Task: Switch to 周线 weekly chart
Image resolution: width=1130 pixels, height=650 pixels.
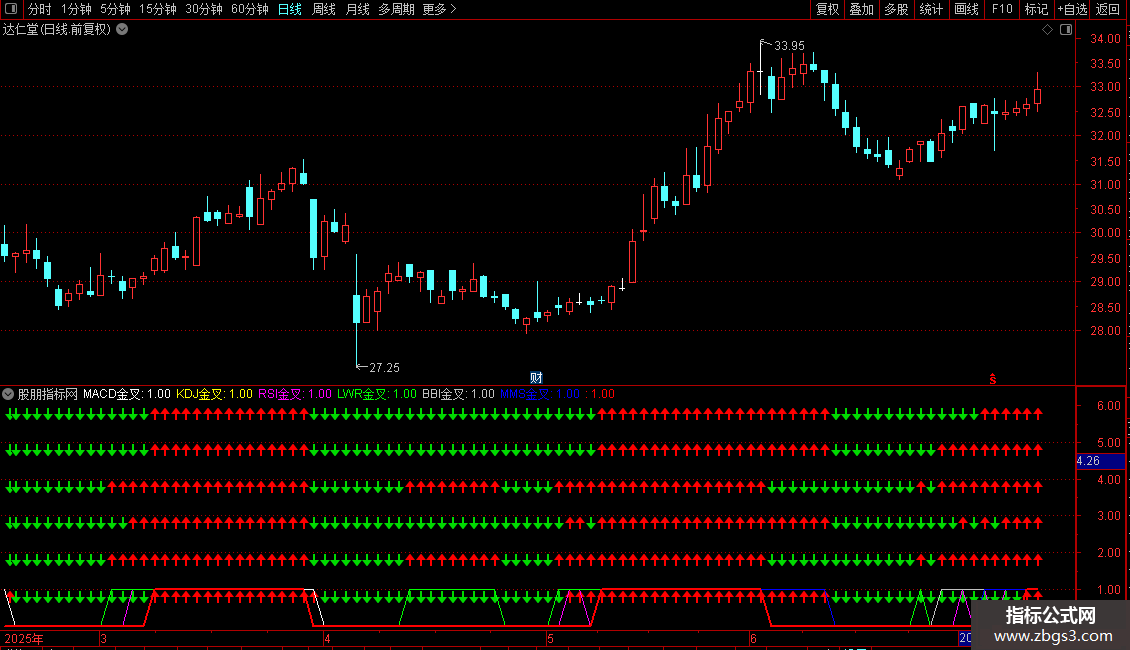Action: pos(324,9)
